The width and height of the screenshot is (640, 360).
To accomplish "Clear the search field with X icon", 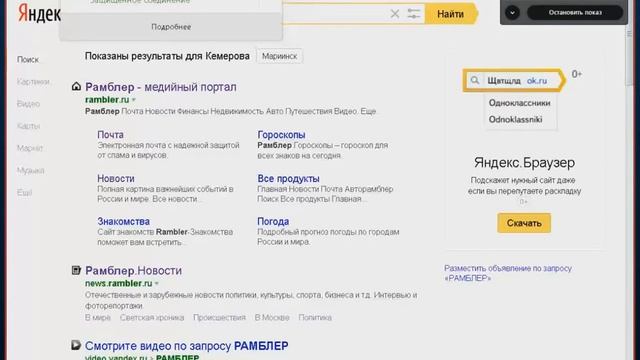I will point(394,14).
